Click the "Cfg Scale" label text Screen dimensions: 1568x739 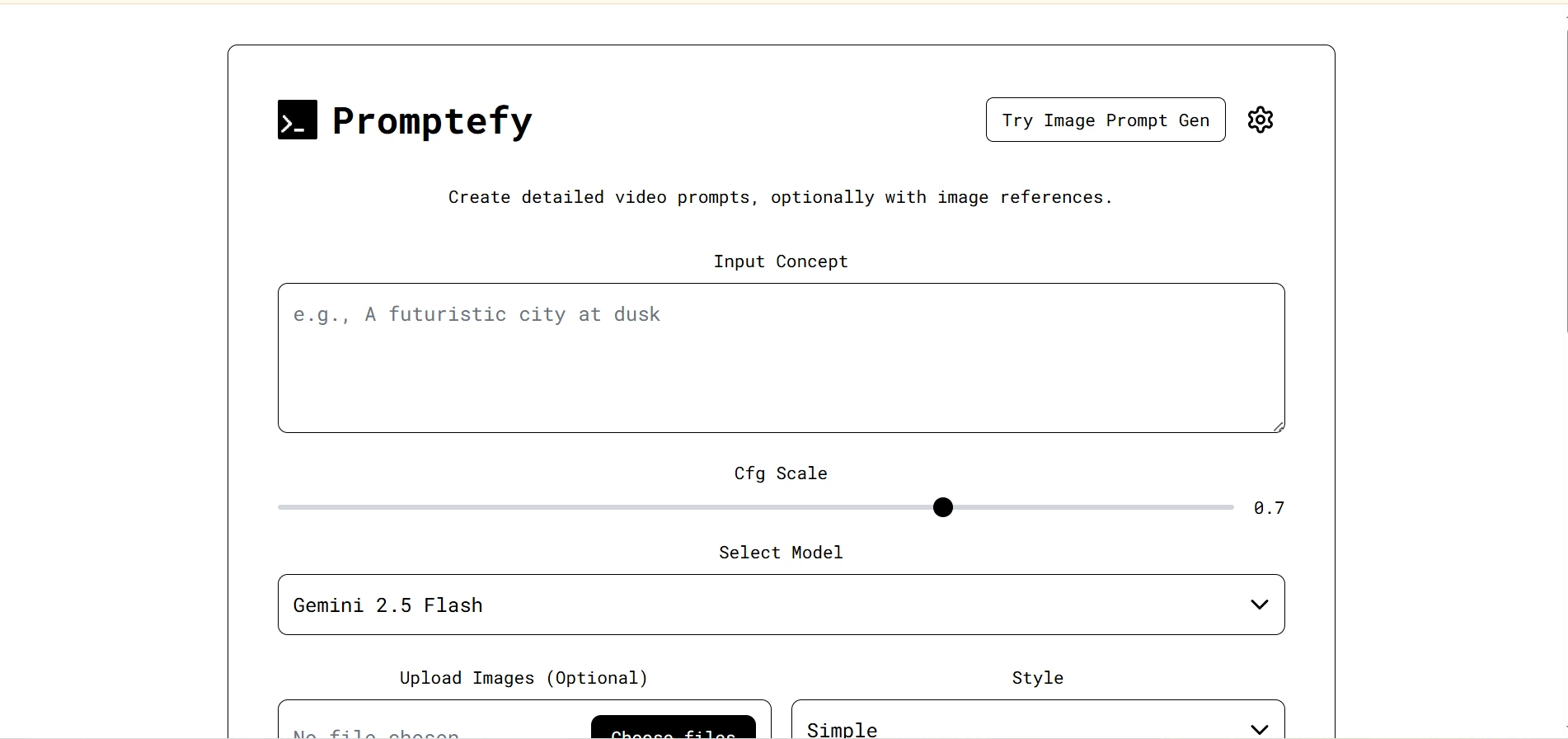pos(780,473)
